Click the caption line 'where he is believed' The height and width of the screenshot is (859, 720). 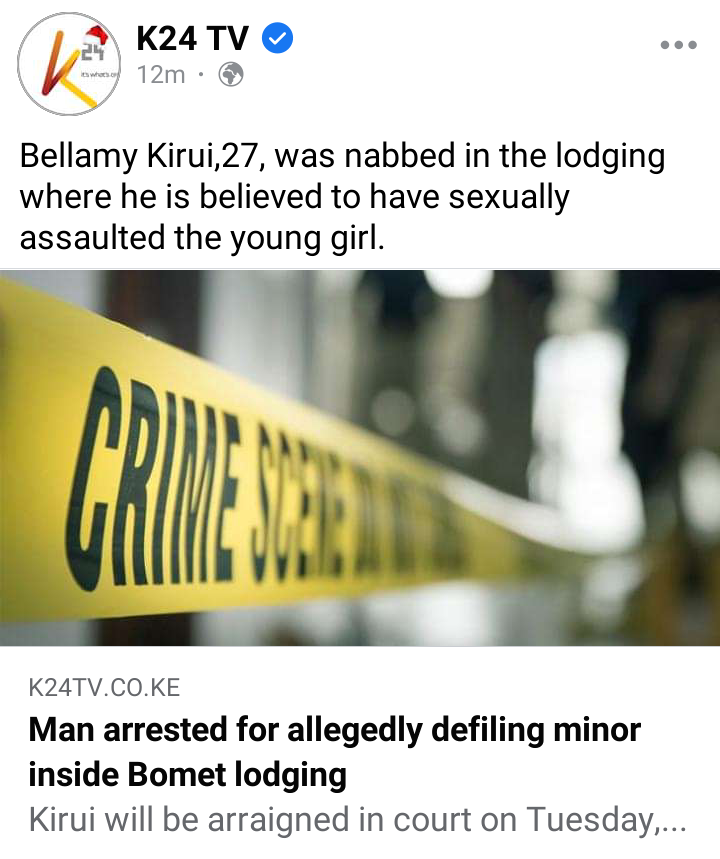coord(295,197)
